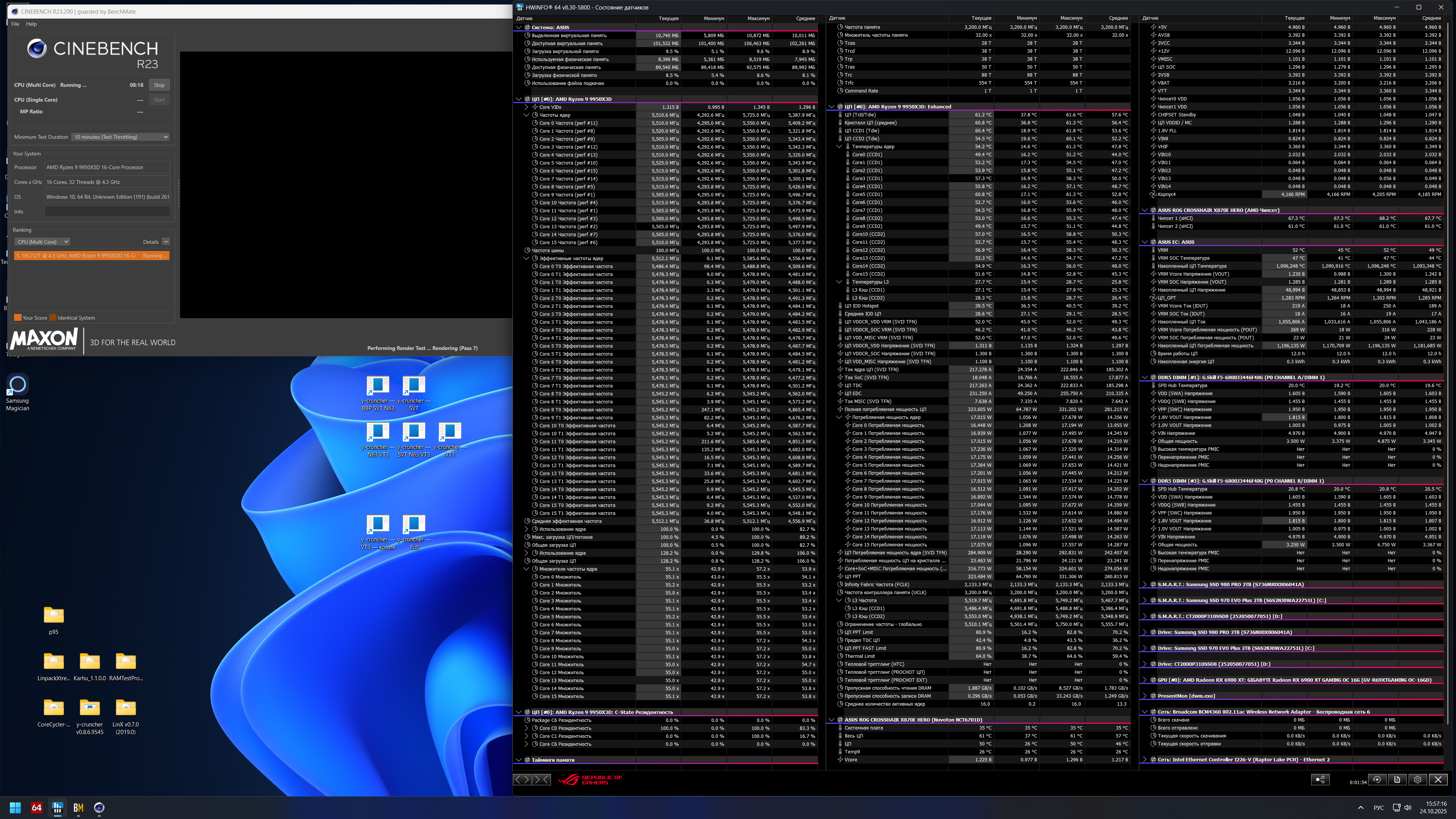Click the expand columns arrows button
This screenshot has height=819, width=1456.
tap(522, 780)
